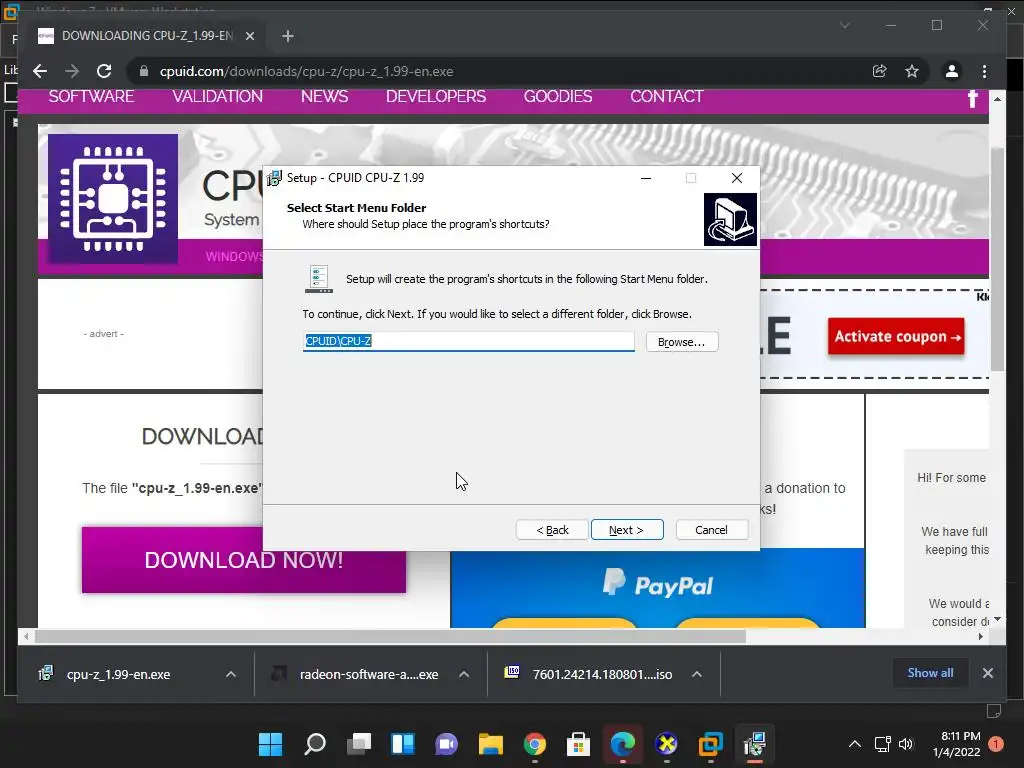
Task: Open Windows Start menu
Action: point(270,743)
